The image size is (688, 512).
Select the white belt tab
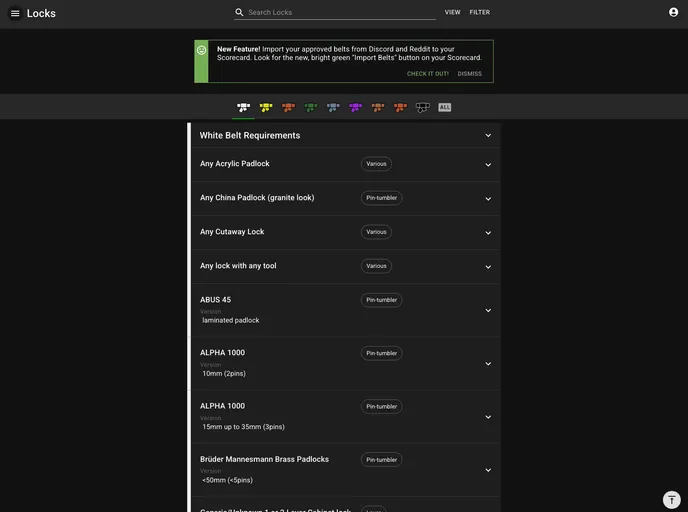point(243,107)
